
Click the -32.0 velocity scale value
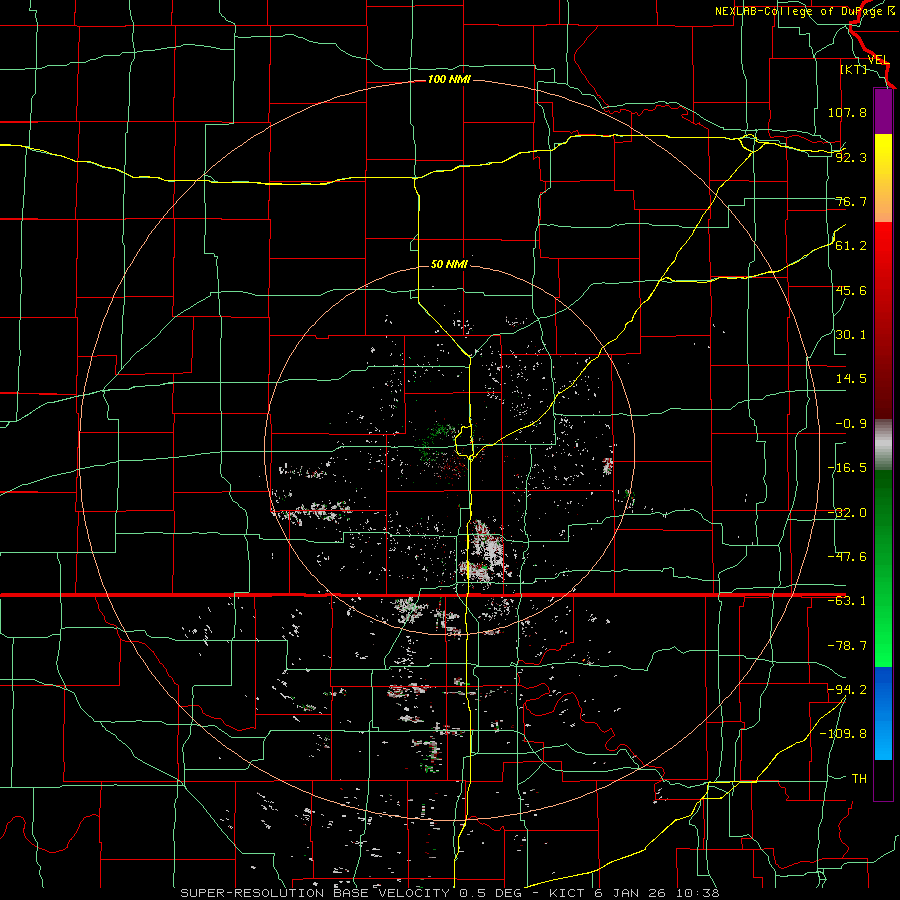coord(847,513)
